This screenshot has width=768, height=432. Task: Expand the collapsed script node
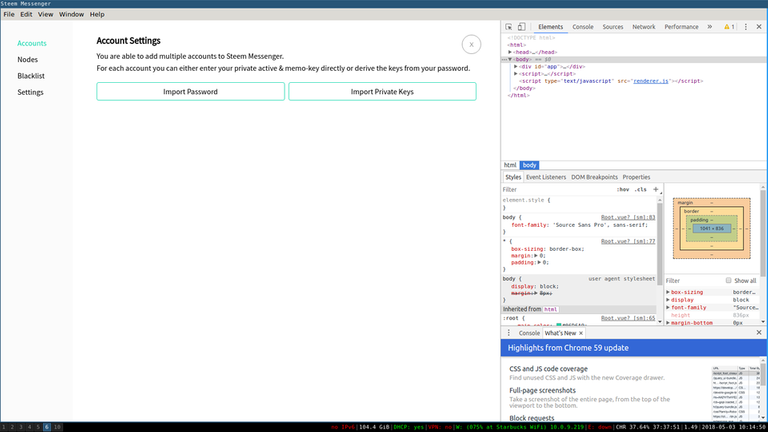tap(516, 74)
